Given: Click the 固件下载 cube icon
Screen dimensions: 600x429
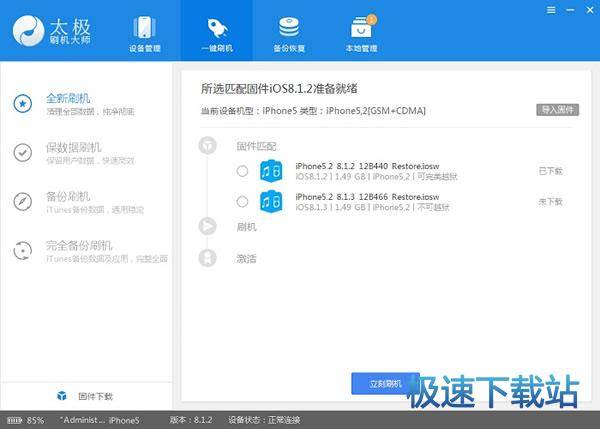Looking at the screenshot, I should click(62, 396).
